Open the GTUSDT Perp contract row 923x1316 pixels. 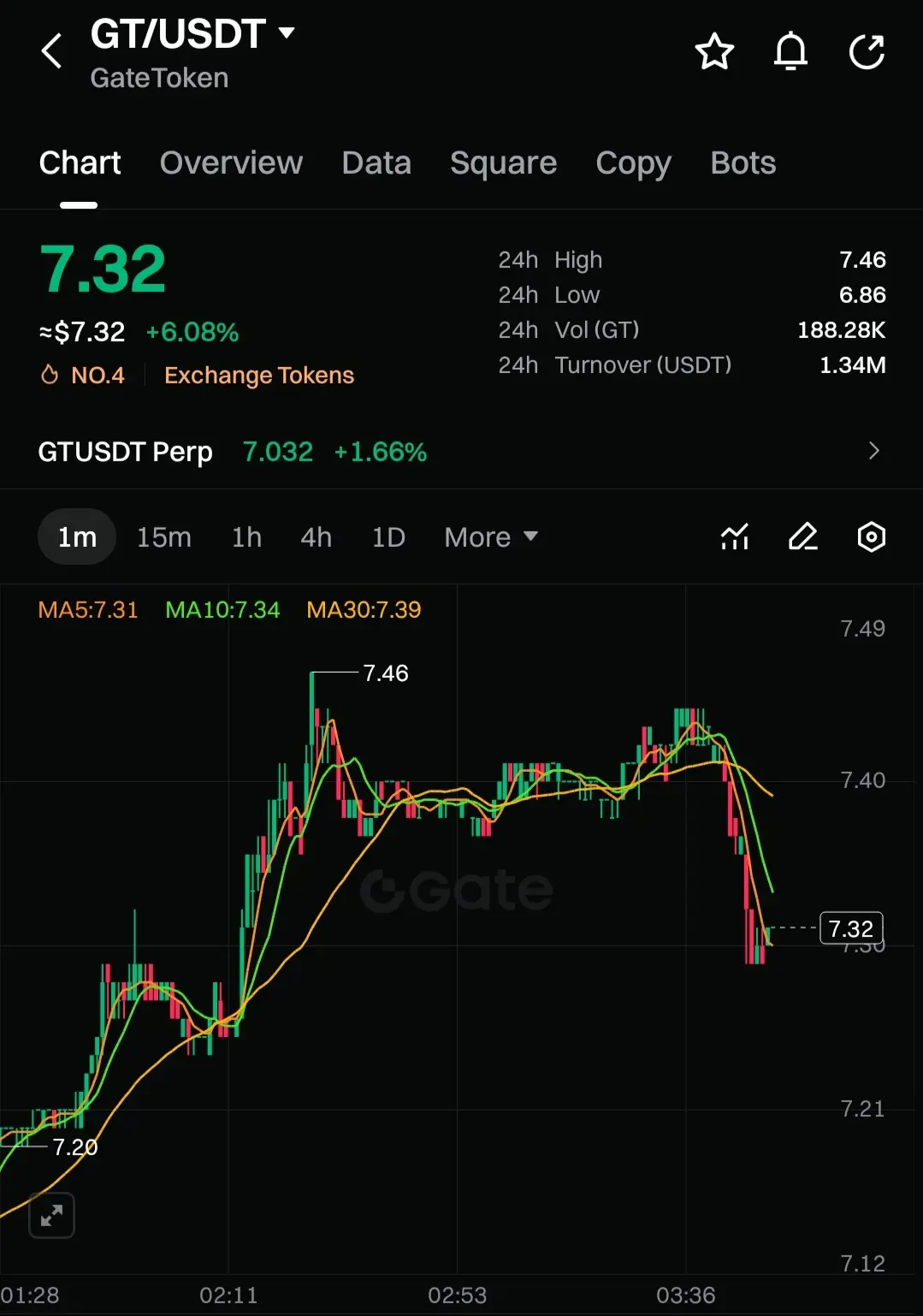coord(461,451)
